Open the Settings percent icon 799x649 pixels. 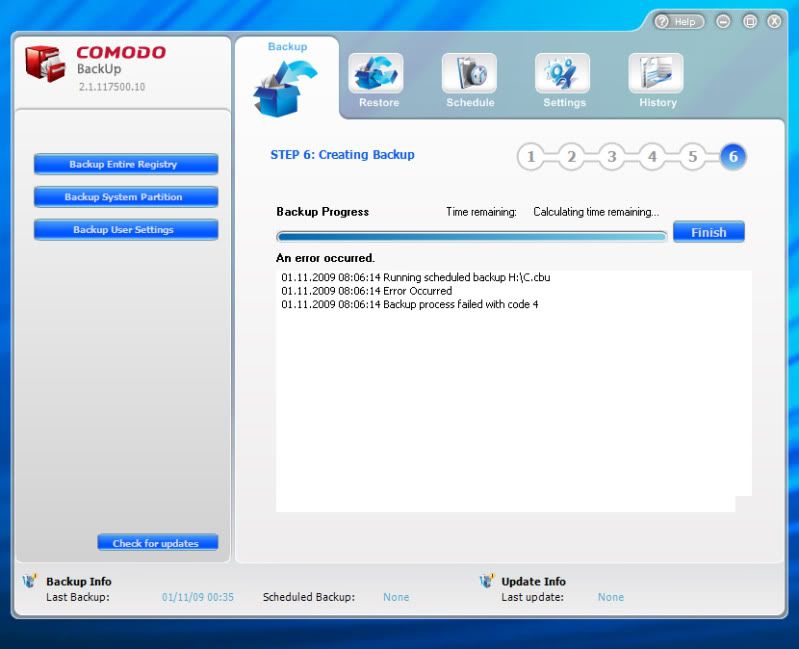point(563,73)
